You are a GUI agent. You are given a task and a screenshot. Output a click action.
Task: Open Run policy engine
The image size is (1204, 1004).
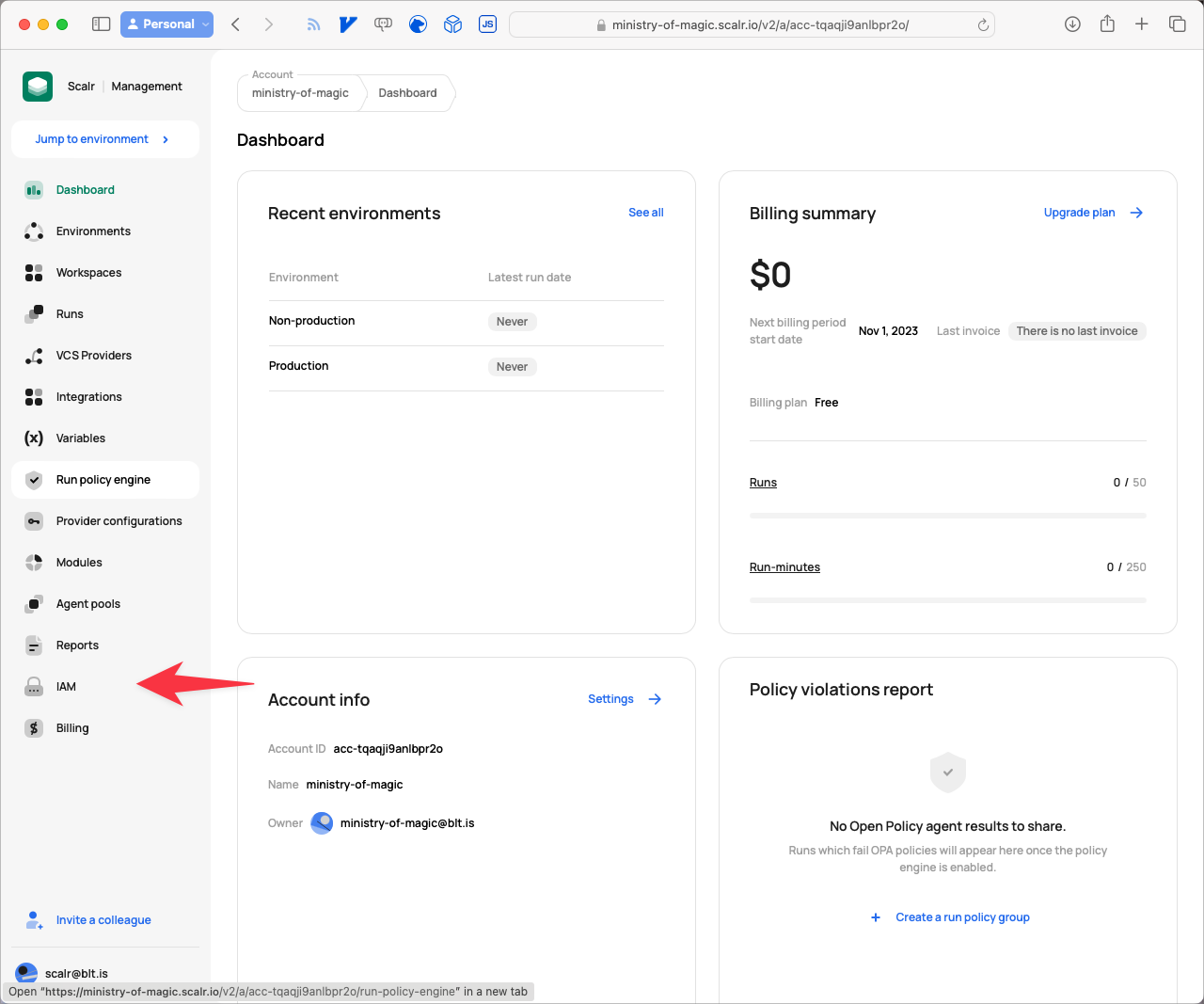pyautogui.click(x=103, y=480)
